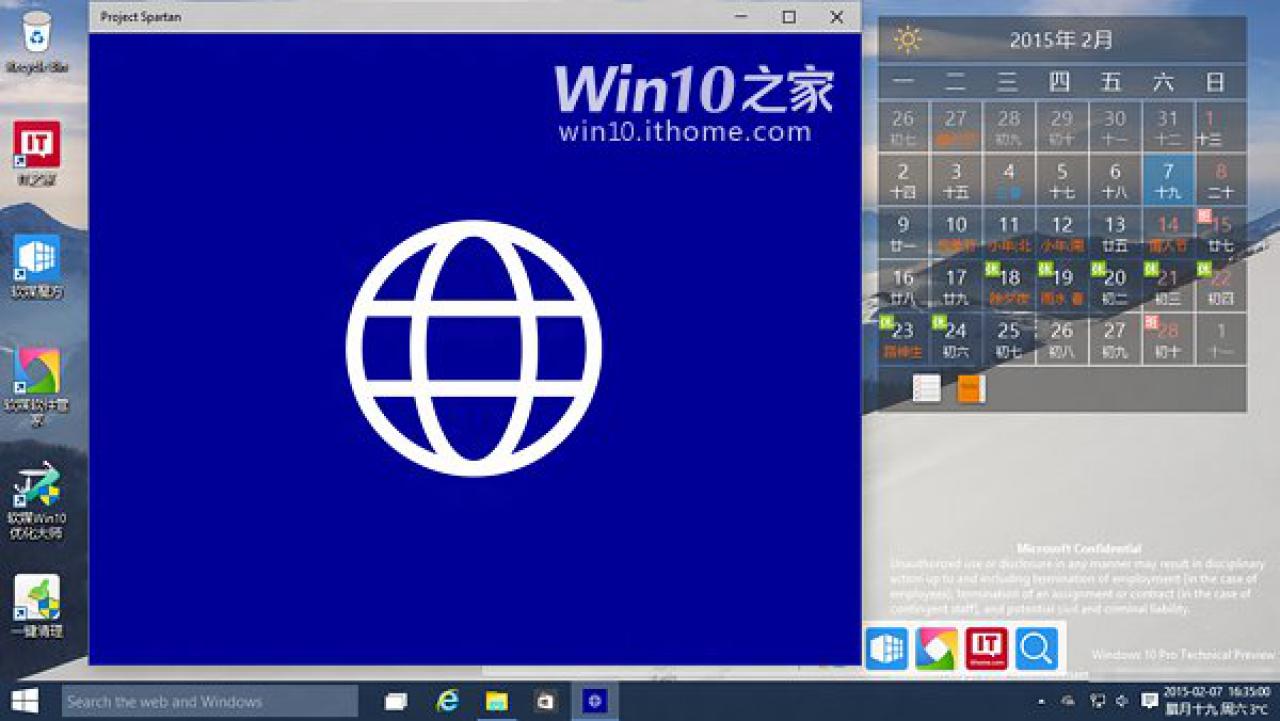Click the blue cube icon in floating dock
1280x721 pixels.
tap(887, 649)
